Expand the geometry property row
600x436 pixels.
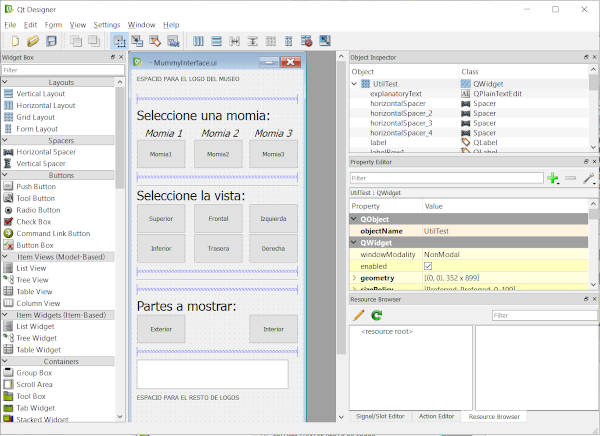(x=354, y=279)
